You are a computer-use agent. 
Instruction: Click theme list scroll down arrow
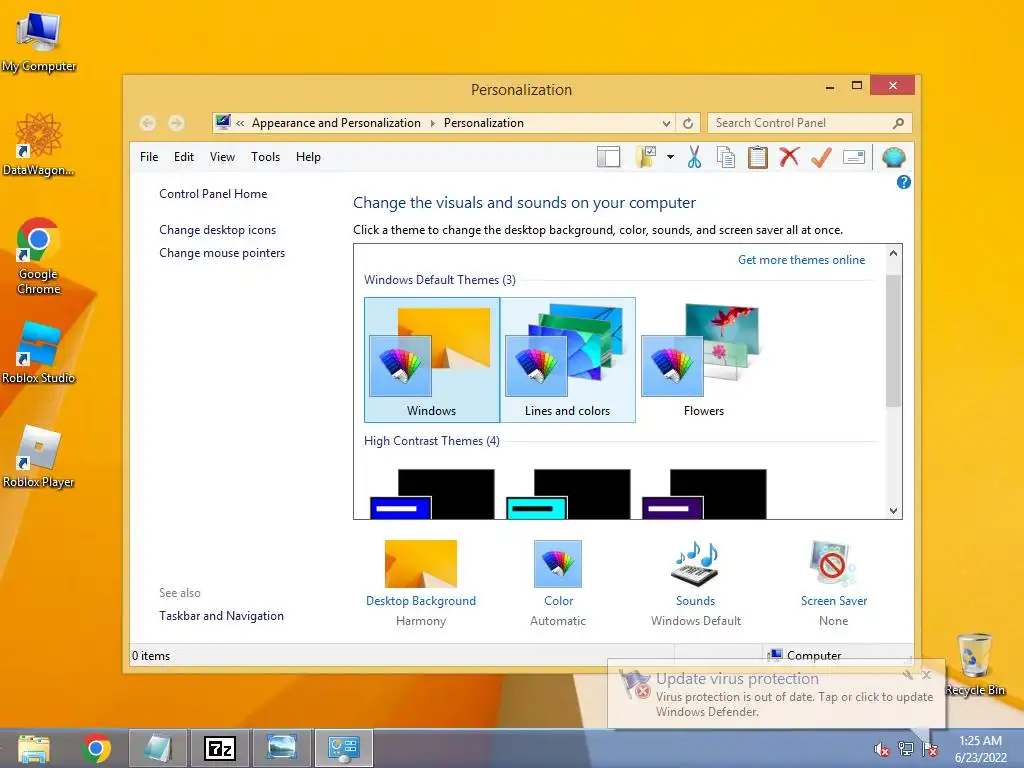893,511
